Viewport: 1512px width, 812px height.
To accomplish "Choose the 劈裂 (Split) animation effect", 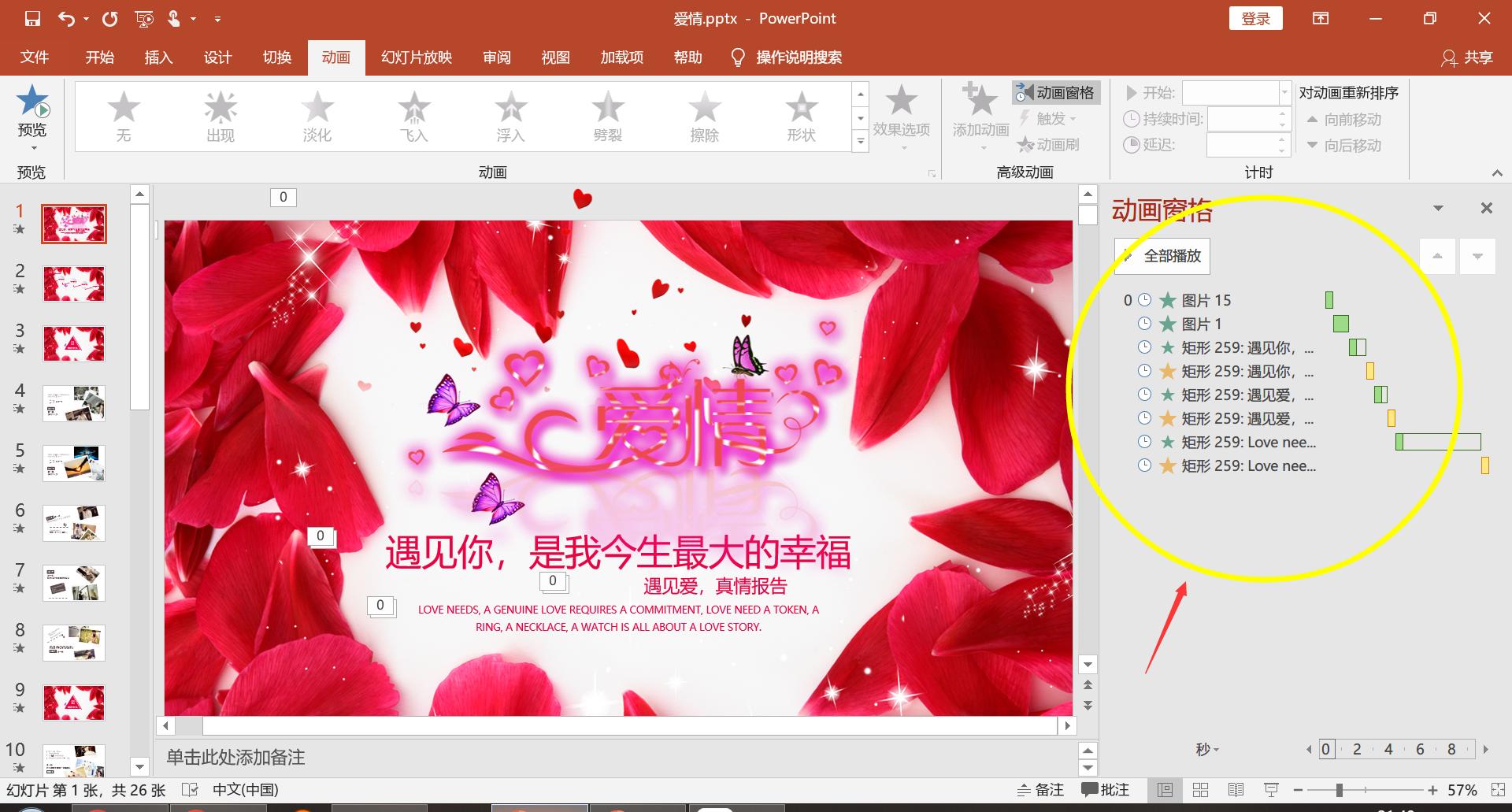I will click(607, 117).
